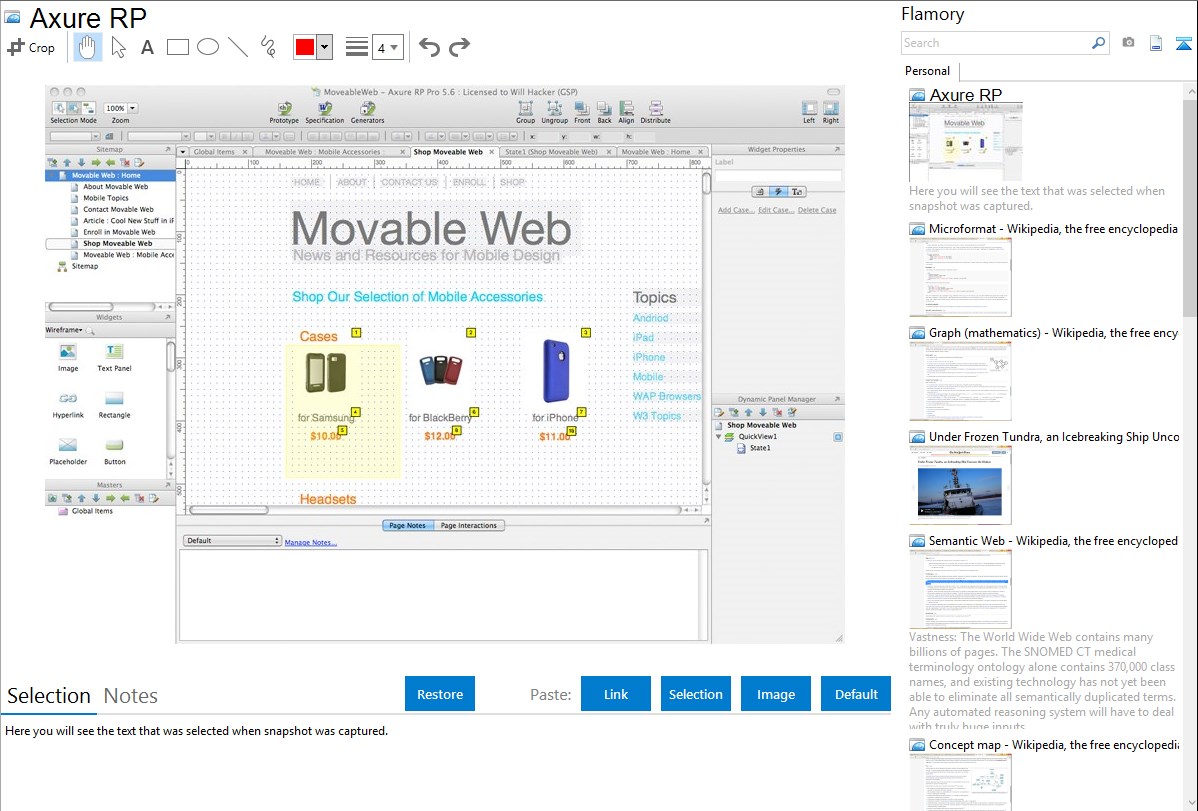1198x811 pixels.
Task: Click the Restore button
Action: click(440, 694)
